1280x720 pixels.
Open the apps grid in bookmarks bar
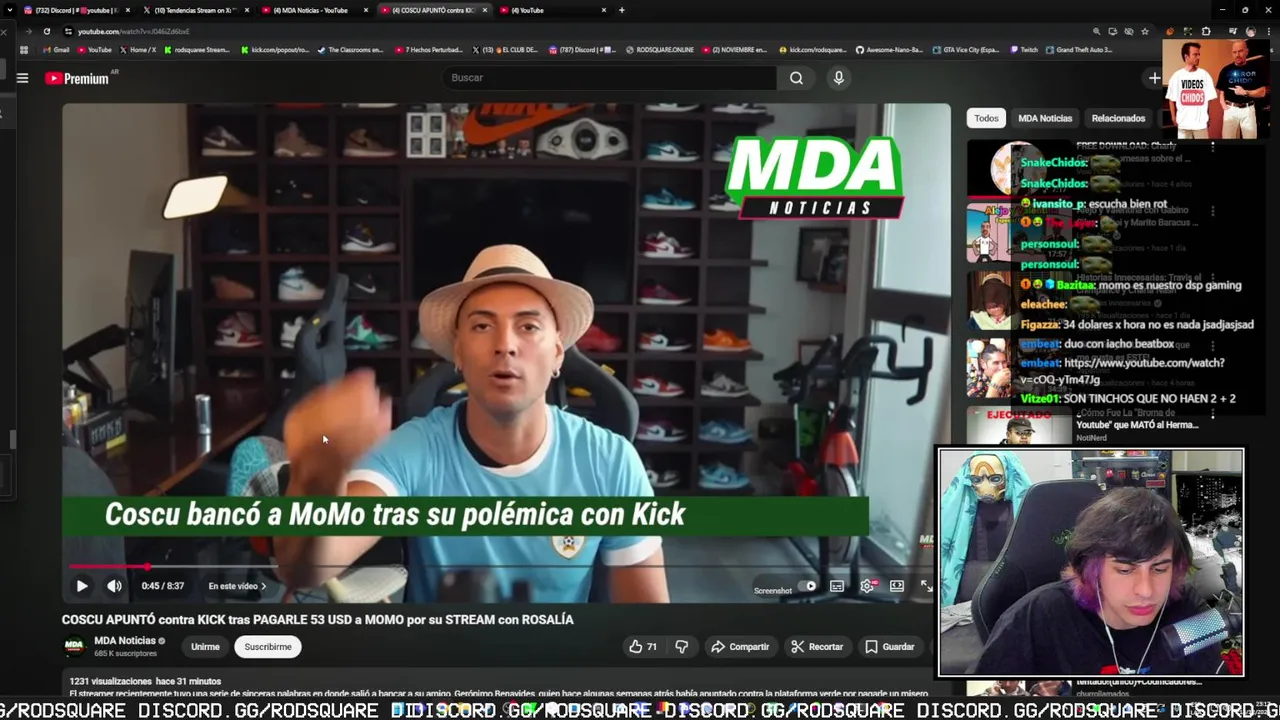click(23, 49)
